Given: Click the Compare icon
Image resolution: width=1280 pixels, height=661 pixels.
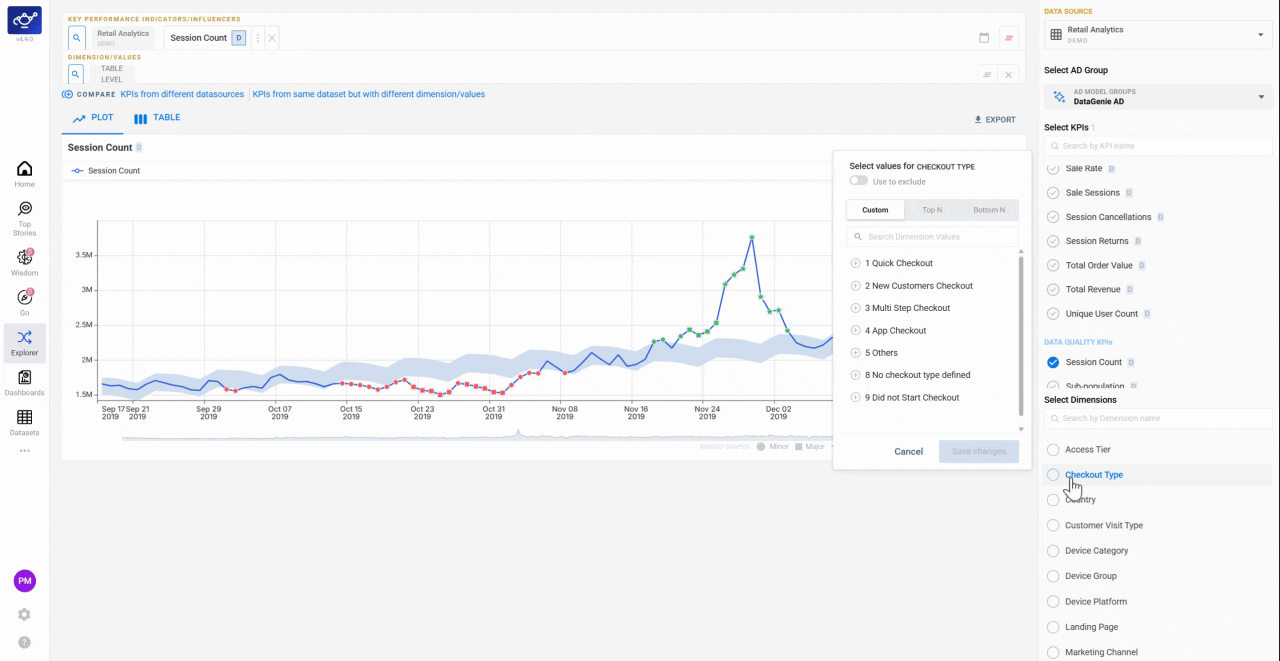Looking at the screenshot, I should tap(67, 94).
